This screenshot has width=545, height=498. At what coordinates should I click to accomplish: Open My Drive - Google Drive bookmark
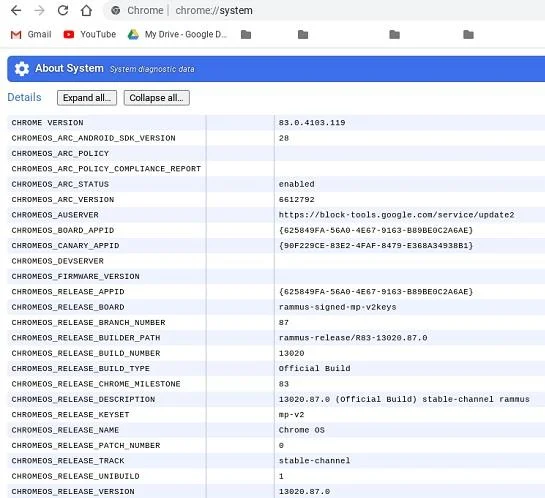[177, 34]
